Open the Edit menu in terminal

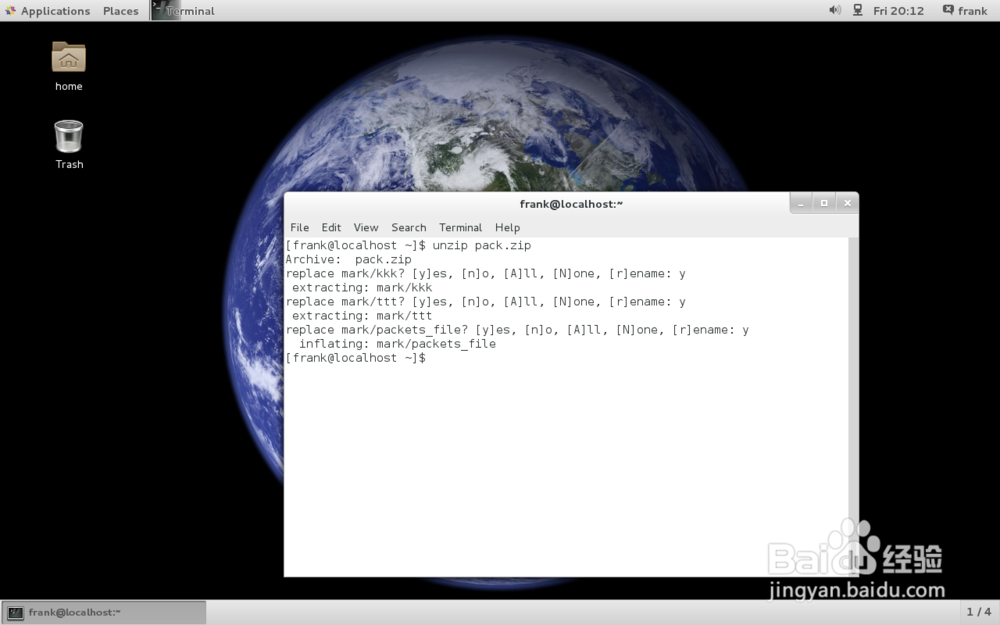point(331,227)
